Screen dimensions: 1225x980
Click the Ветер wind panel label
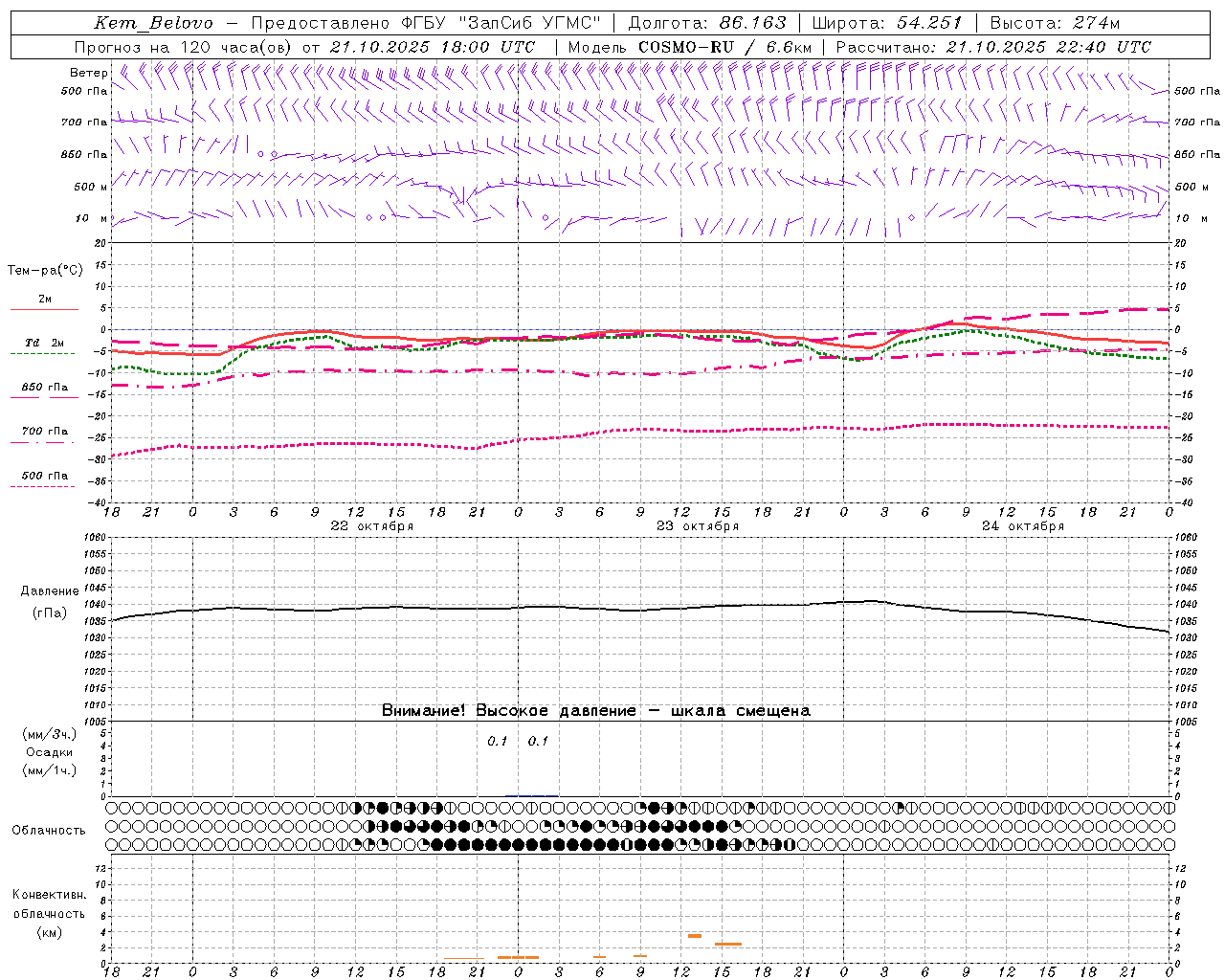(x=89, y=73)
